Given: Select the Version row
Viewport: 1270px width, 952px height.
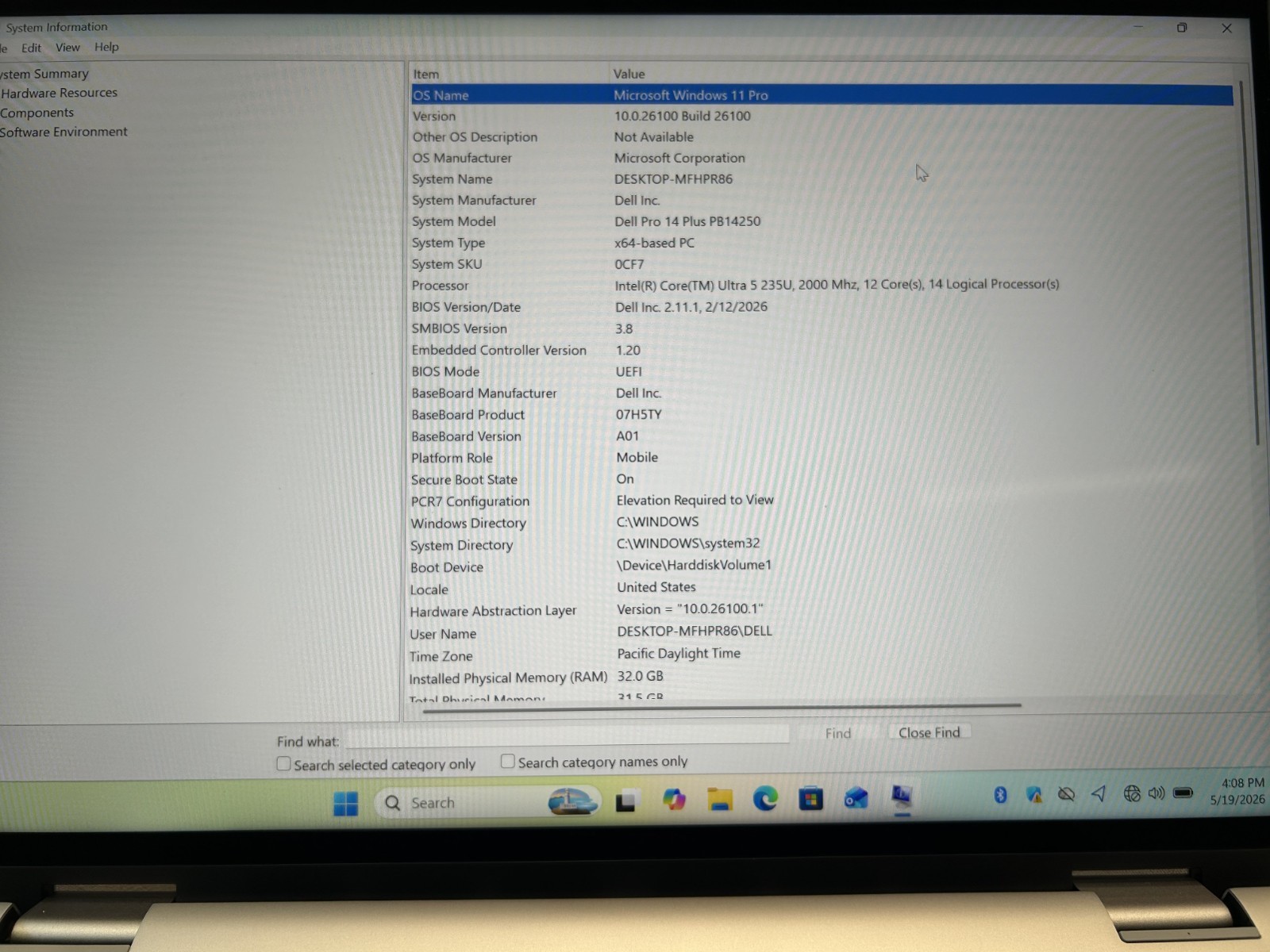Looking at the screenshot, I should tap(822, 116).
